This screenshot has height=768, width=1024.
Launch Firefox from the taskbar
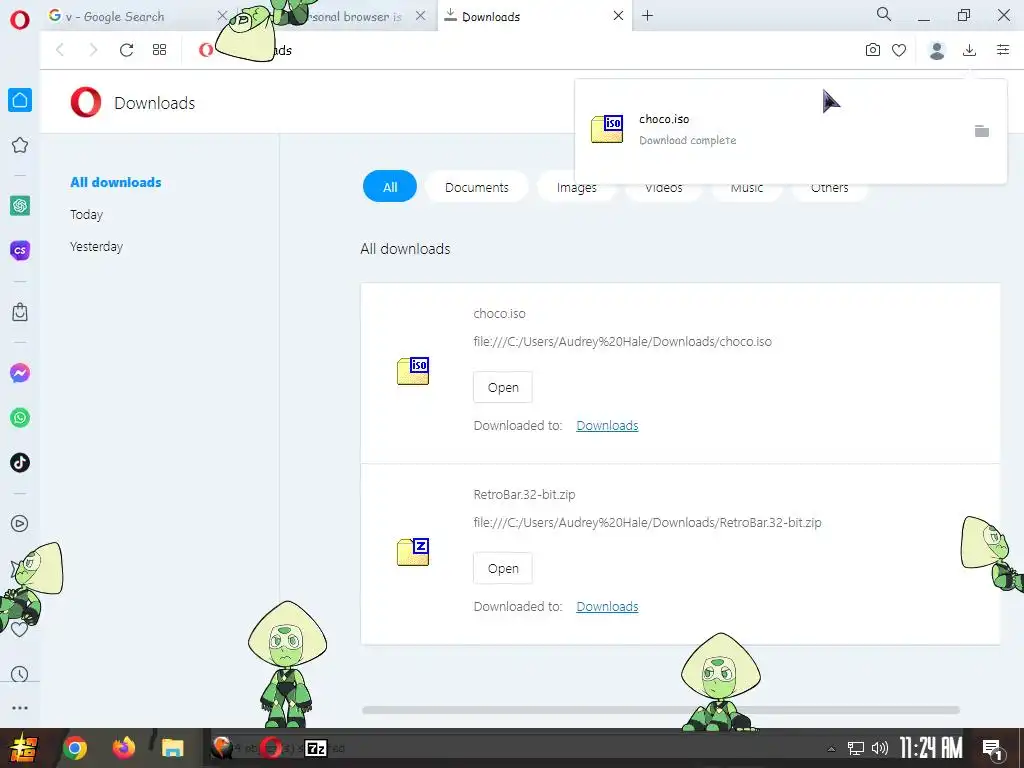[123, 748]
